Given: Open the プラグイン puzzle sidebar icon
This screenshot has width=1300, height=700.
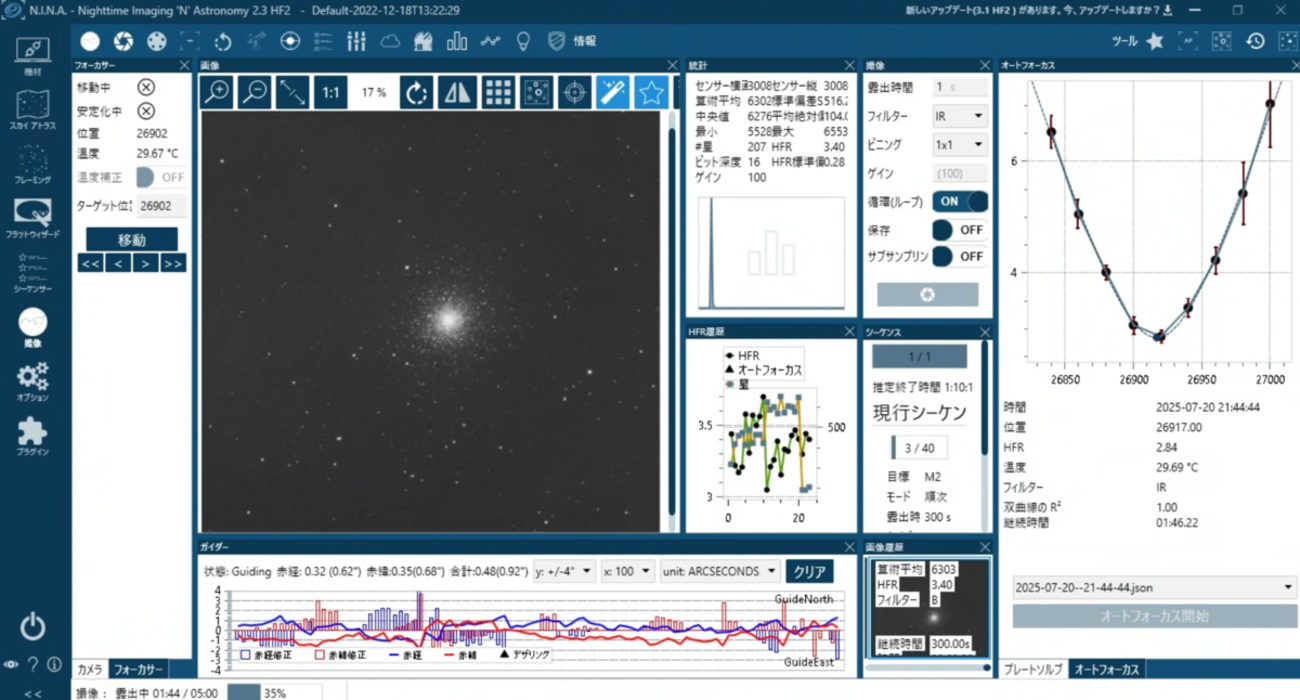Looking at the screenshot, I should point(32,435).
